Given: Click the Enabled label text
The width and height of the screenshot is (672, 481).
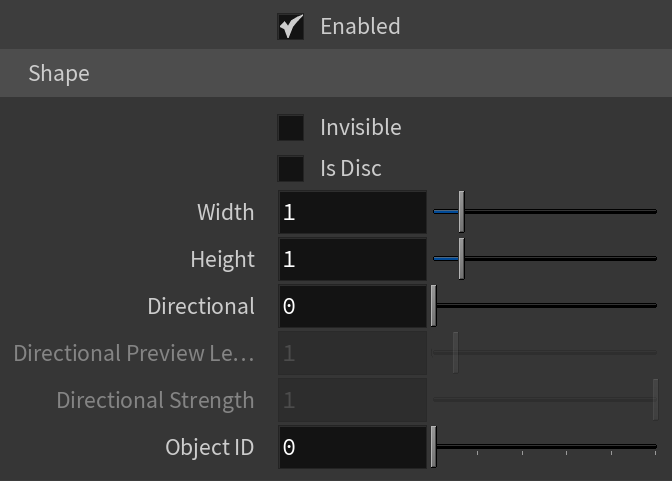Looking at the screenshot, I should 360,26.
